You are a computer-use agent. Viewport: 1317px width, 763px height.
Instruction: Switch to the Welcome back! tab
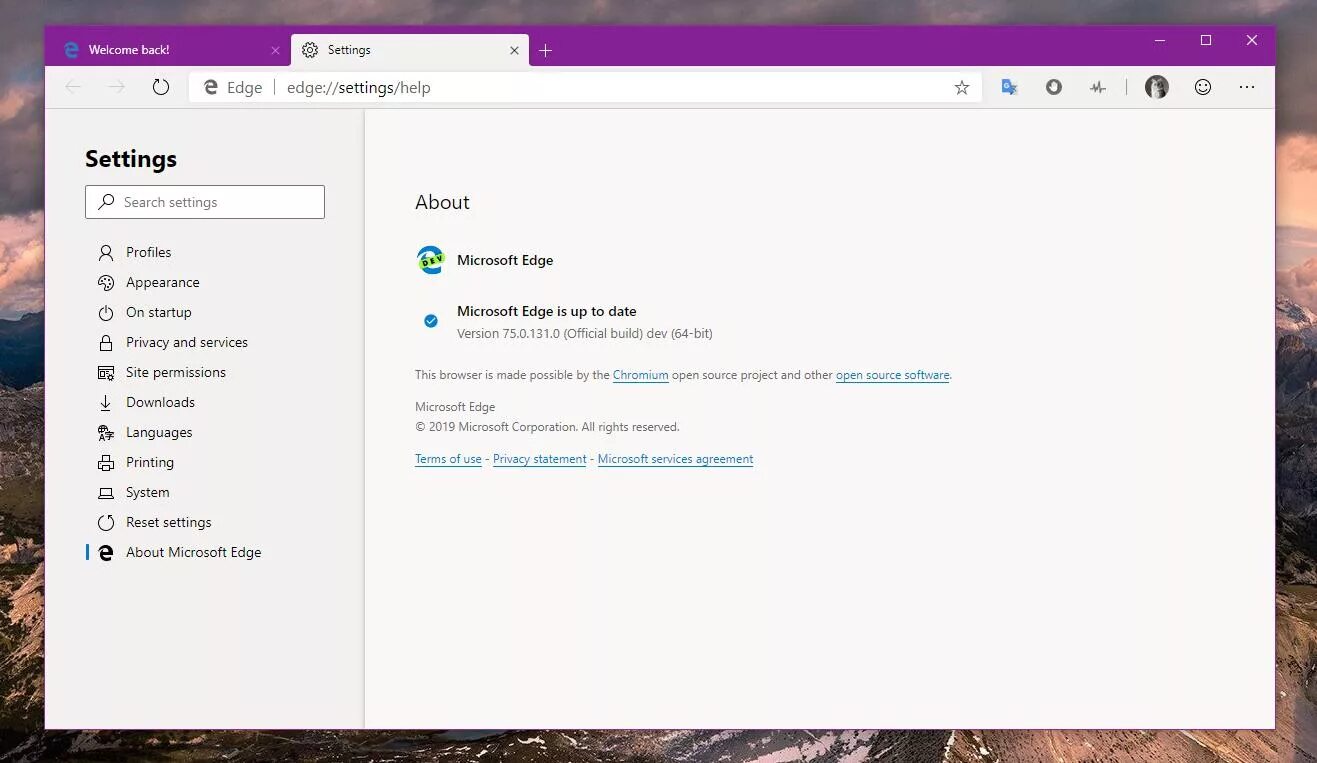[168, 50]
